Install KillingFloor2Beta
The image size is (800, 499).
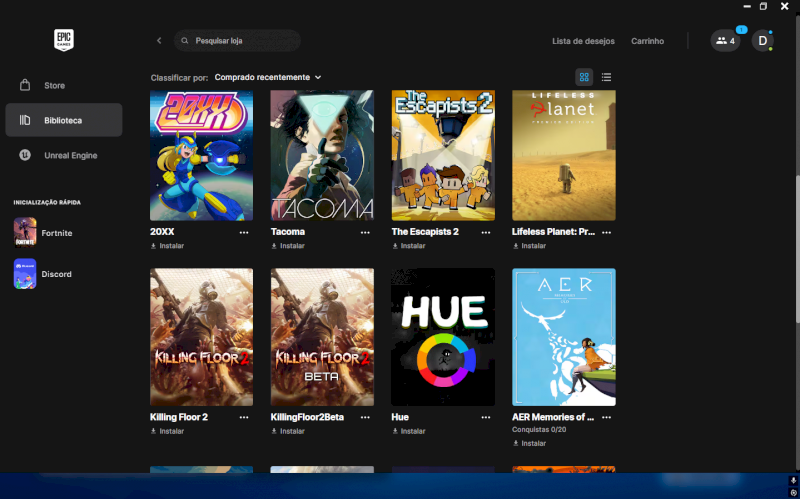tap(288, 431)
